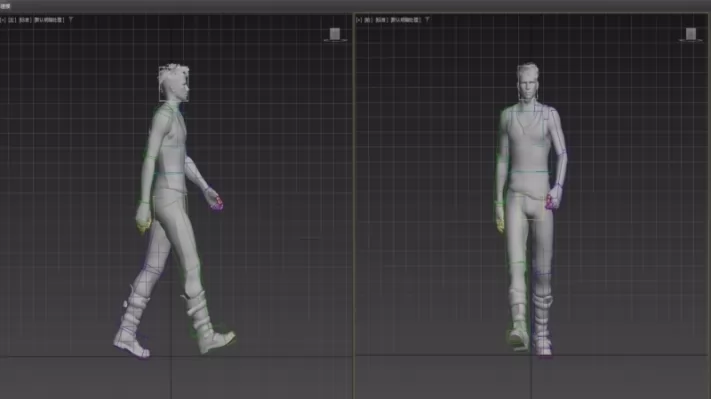
Task: Open the front view name menu of right viewport
Action: click(368, 20)
